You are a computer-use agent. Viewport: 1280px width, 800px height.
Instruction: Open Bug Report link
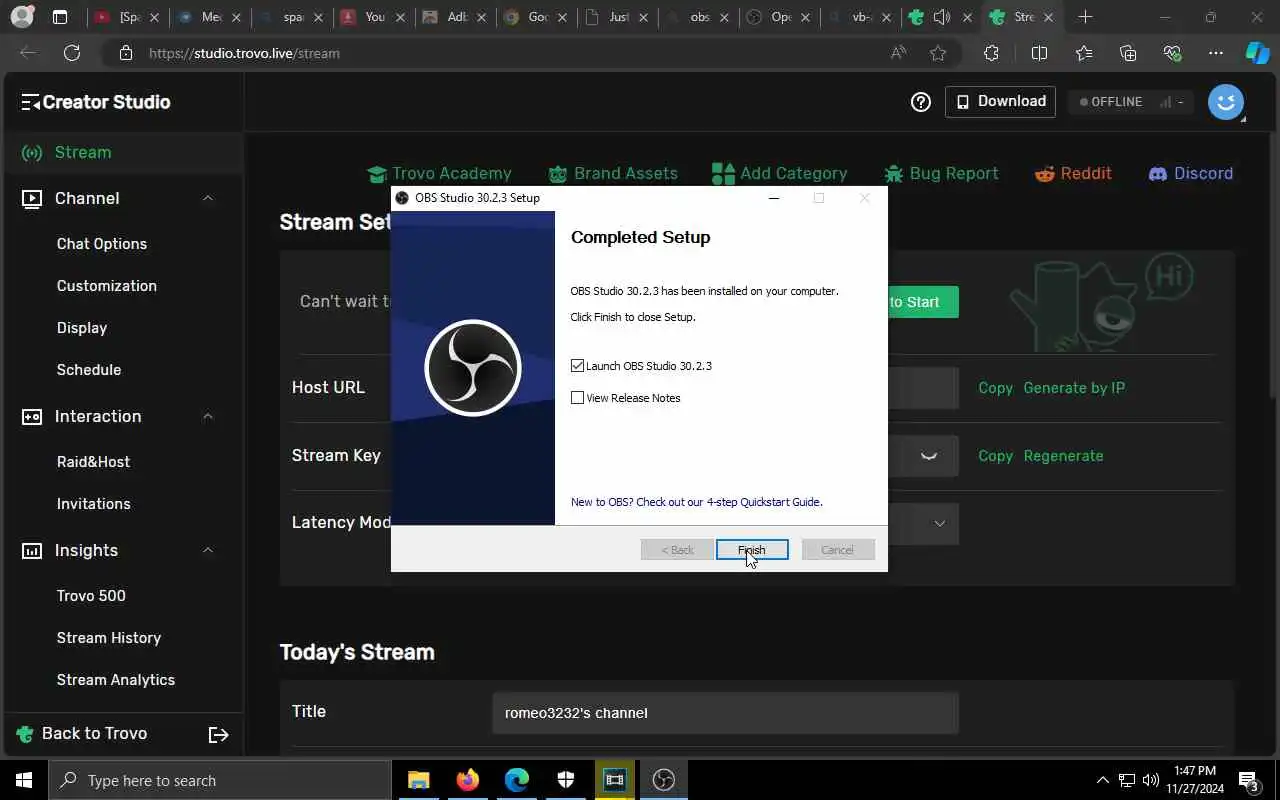coord(941,174)
